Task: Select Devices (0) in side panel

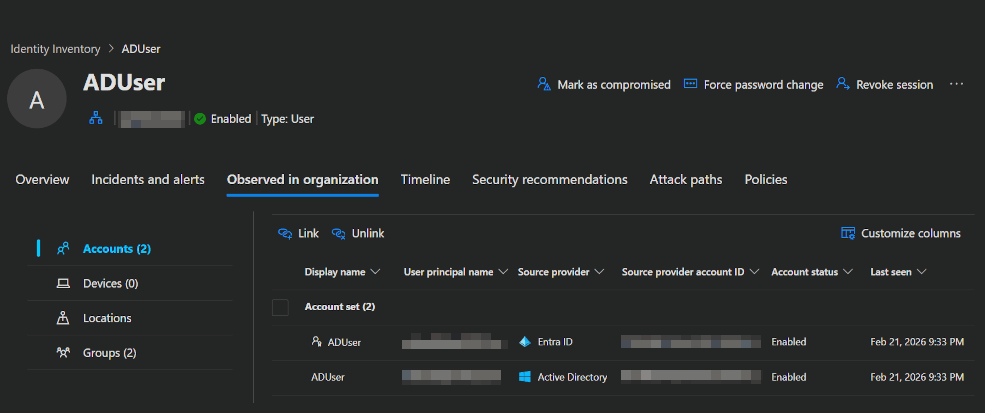Action: click(110, 284)
